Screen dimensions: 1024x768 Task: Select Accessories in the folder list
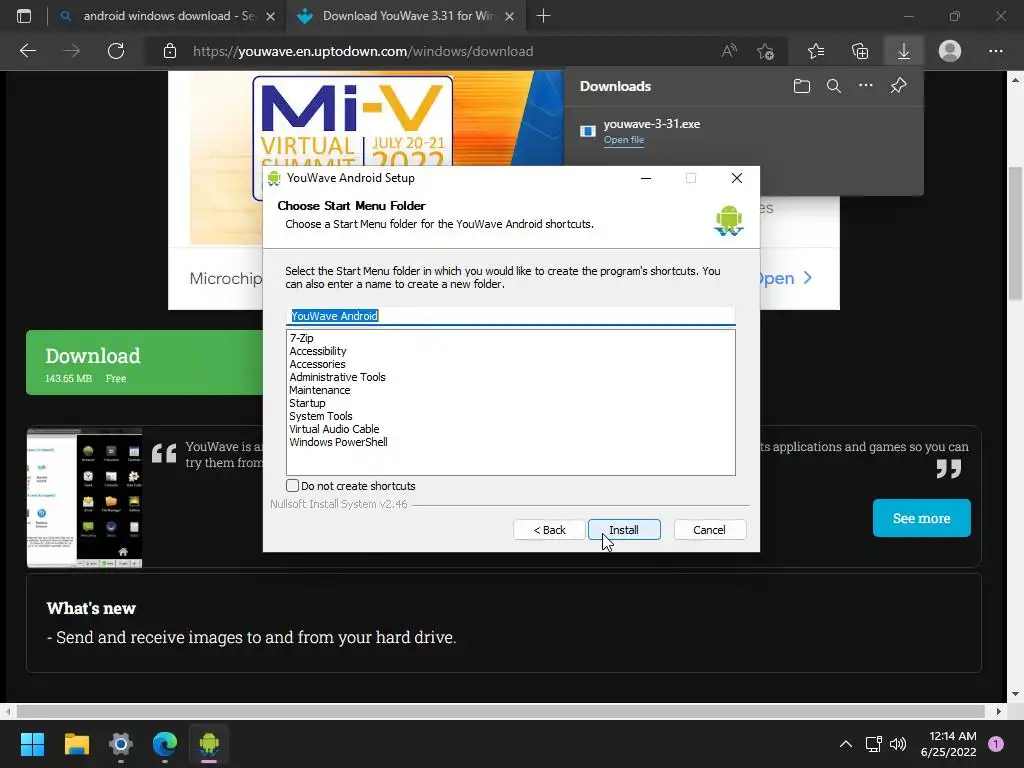click(x=317, y=364)
